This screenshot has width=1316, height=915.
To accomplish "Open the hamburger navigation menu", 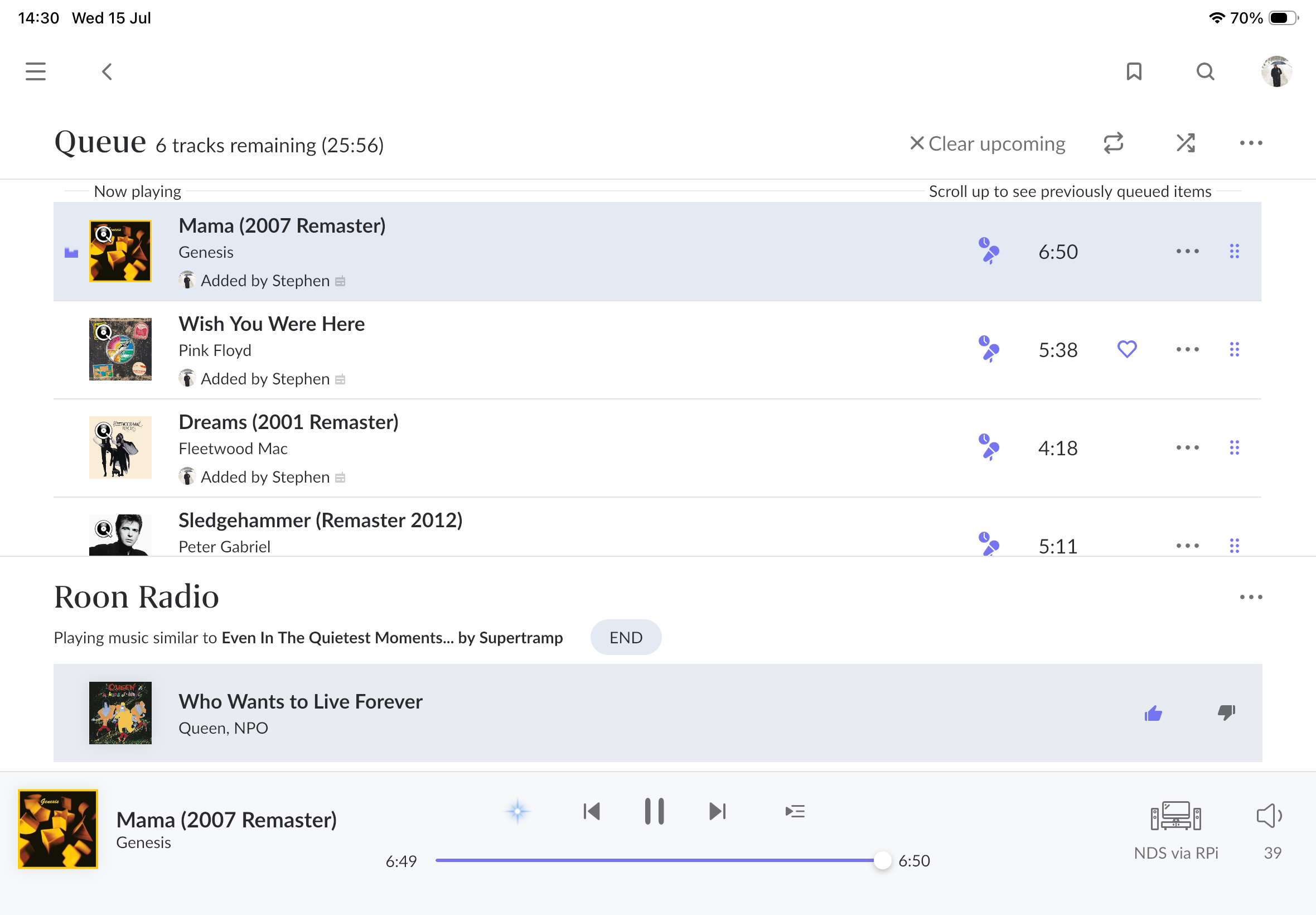I will click(x=36, y=71).
